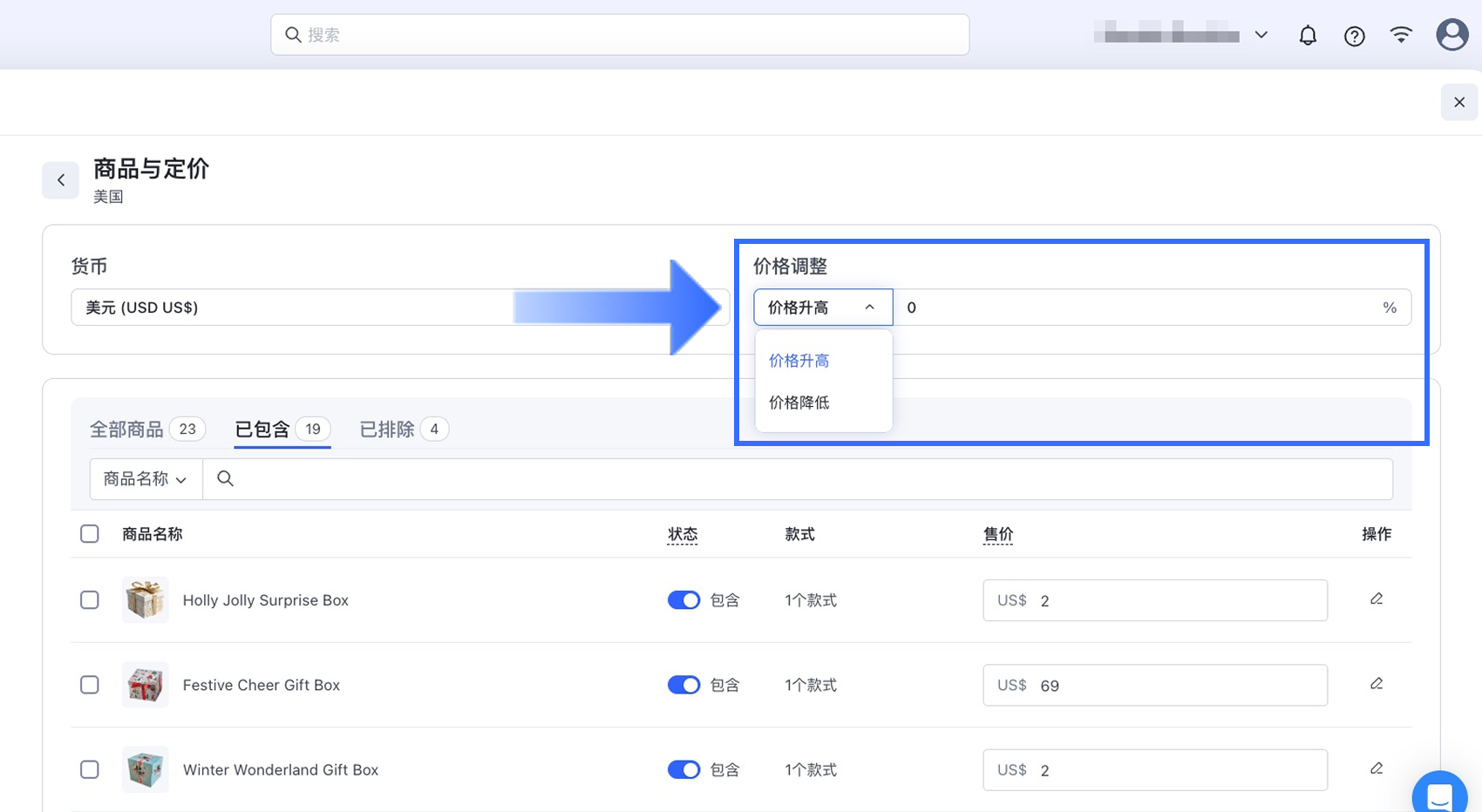The width and height of the screenshot is (1482, 812).
Task: Toggle 包含 switch for Winter Wonderland Gift Box
Action: (x=683, y=769)
